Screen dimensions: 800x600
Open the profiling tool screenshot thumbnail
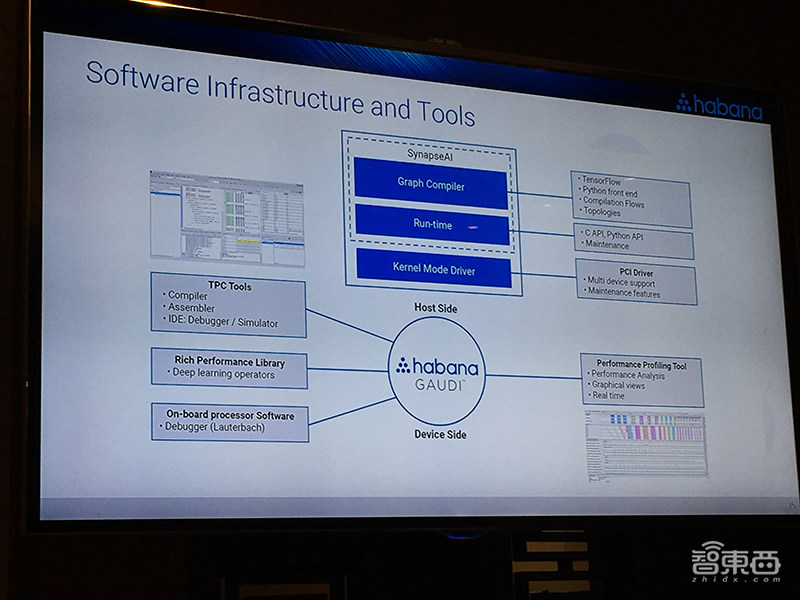[x=644, y=442]
